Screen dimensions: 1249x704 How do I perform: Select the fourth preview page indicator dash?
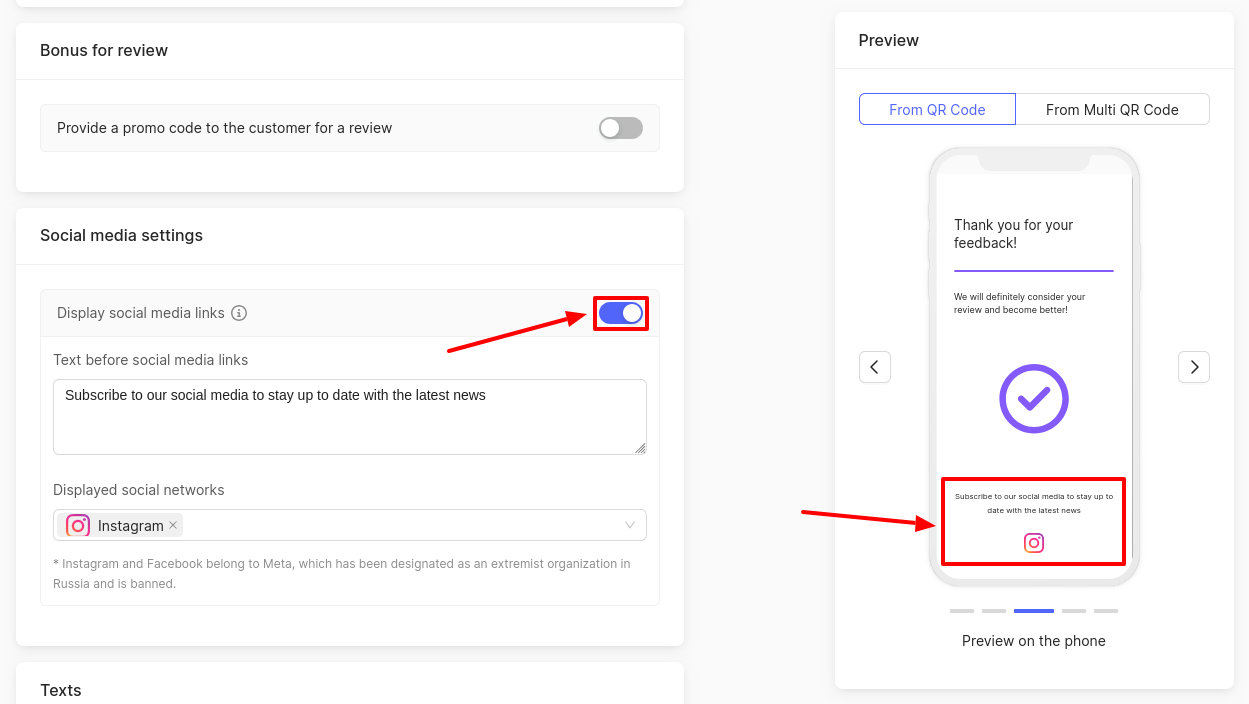pyautogui.click(x=1074, y=610)
